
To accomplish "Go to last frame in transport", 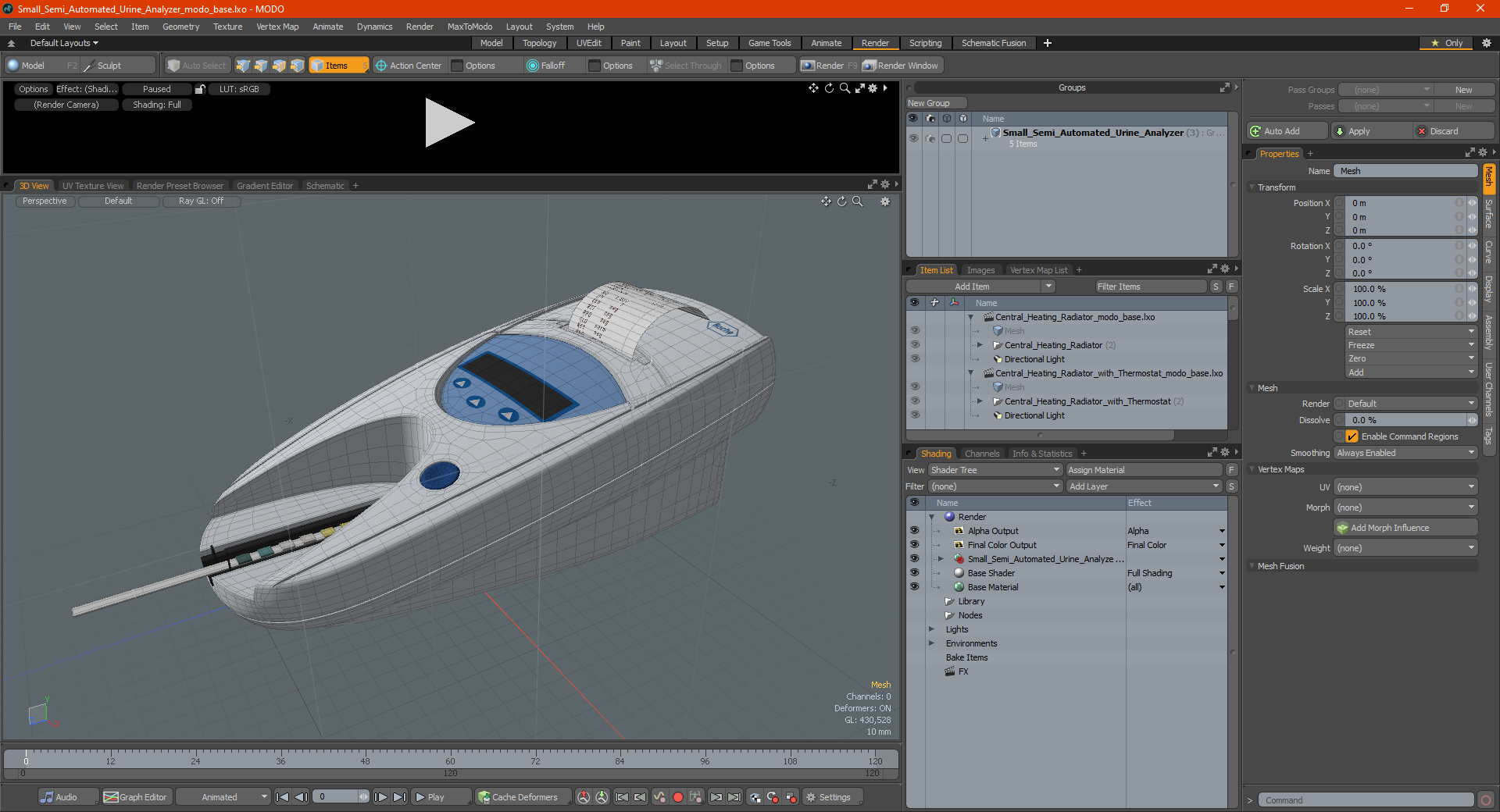I will coord(399,797).
